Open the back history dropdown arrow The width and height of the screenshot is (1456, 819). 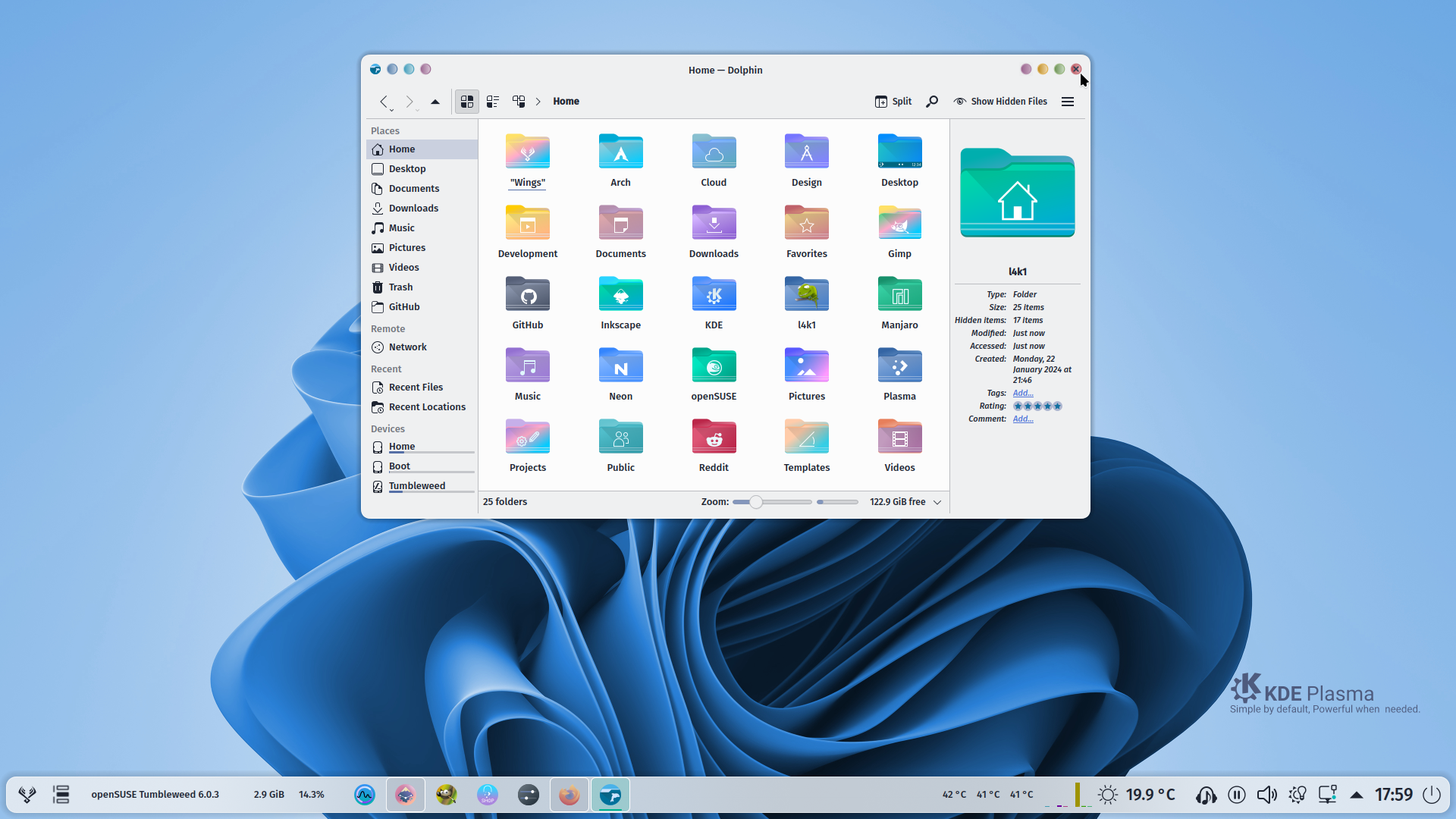click(x=391, y=111)
